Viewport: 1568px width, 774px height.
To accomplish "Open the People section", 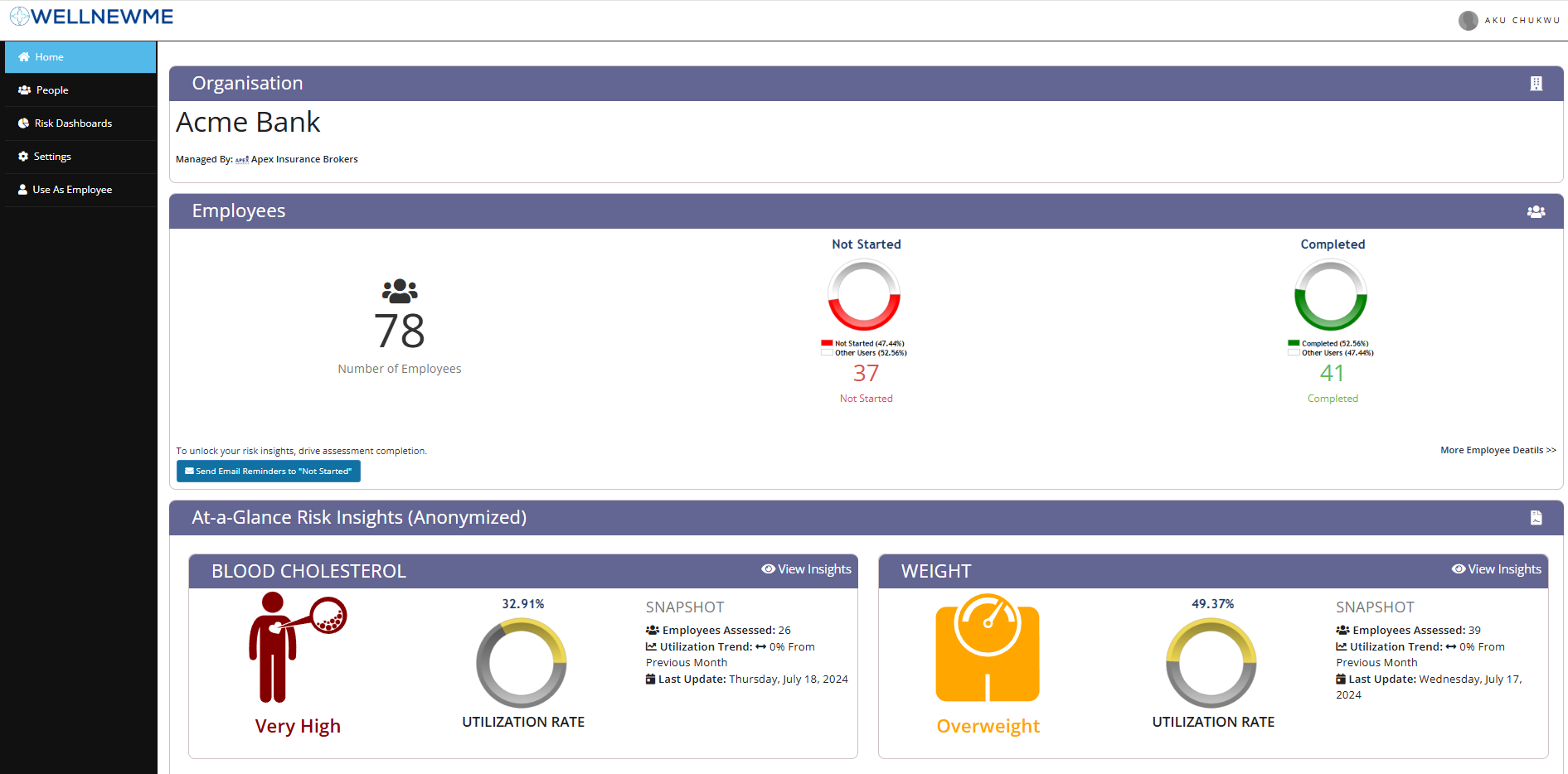I will pos(51,89).
